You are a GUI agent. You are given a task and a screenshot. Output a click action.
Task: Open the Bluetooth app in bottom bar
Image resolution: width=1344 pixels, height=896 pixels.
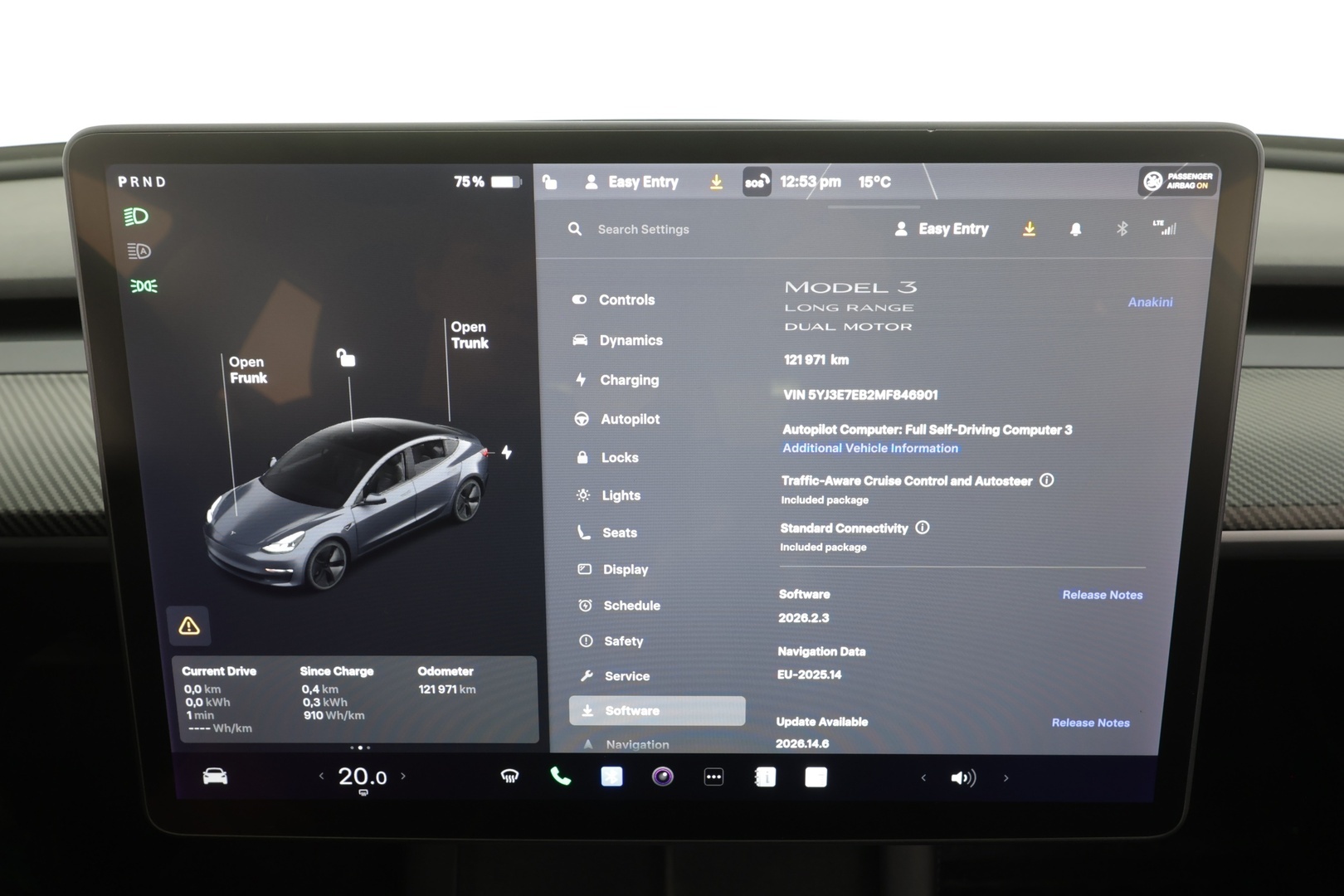pos(611,777)
